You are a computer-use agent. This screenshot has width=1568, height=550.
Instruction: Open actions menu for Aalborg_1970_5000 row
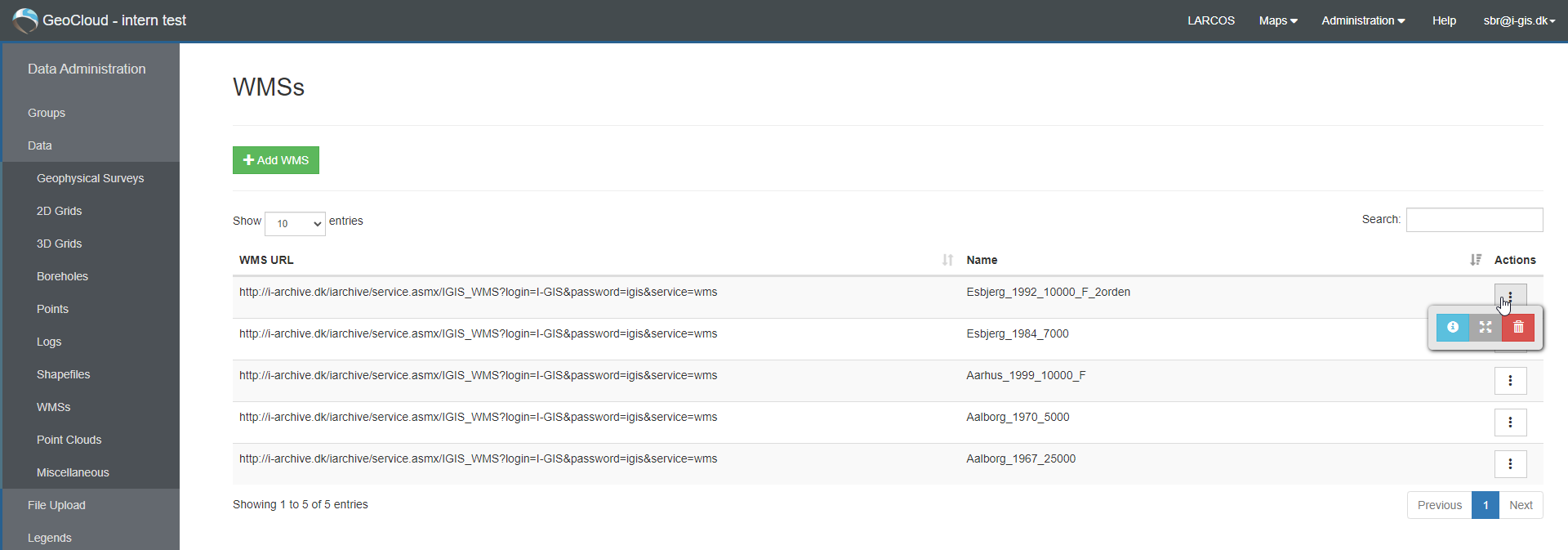(1510, 423)
